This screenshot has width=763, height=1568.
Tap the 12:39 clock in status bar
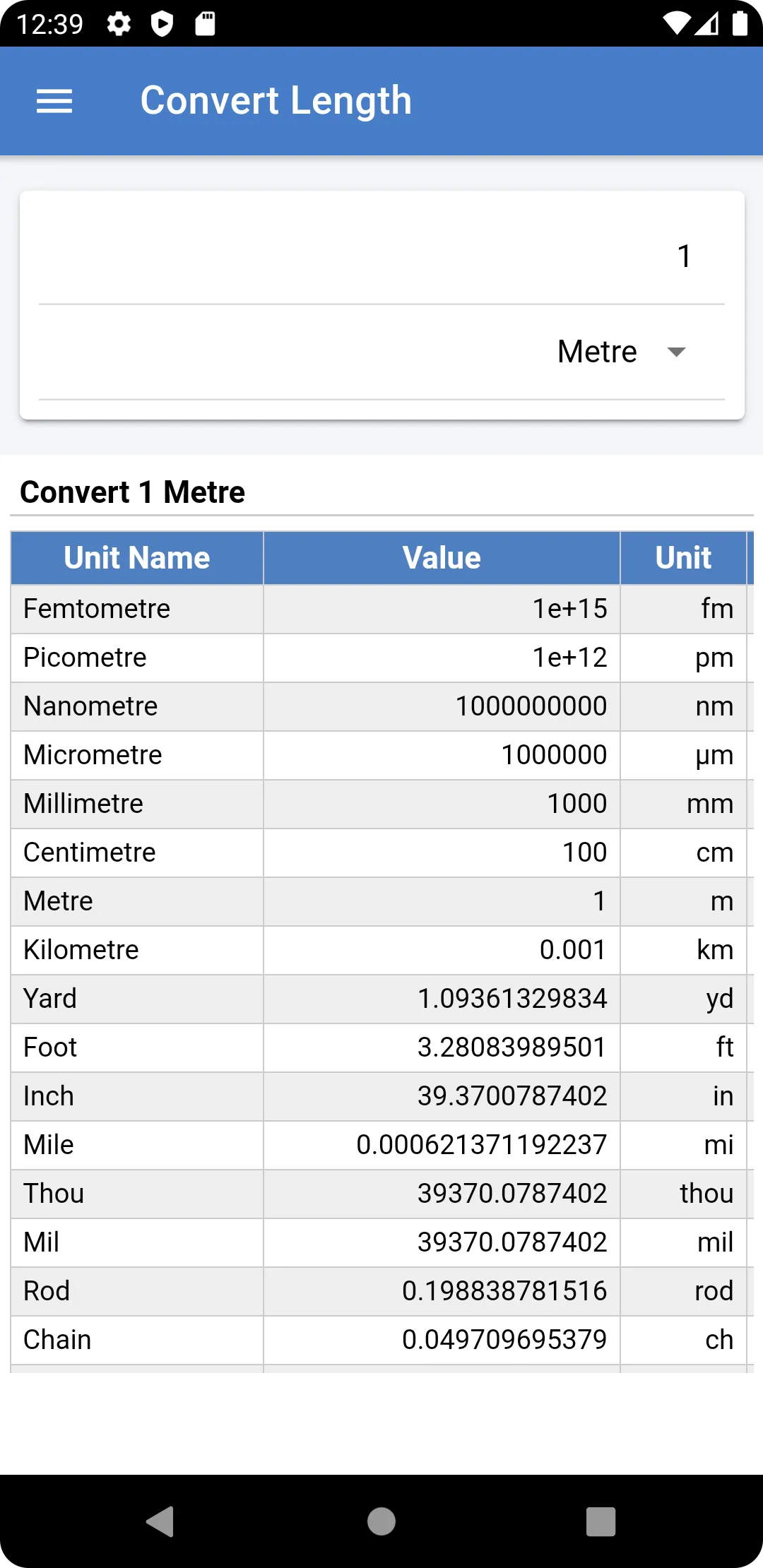[49, 25]
